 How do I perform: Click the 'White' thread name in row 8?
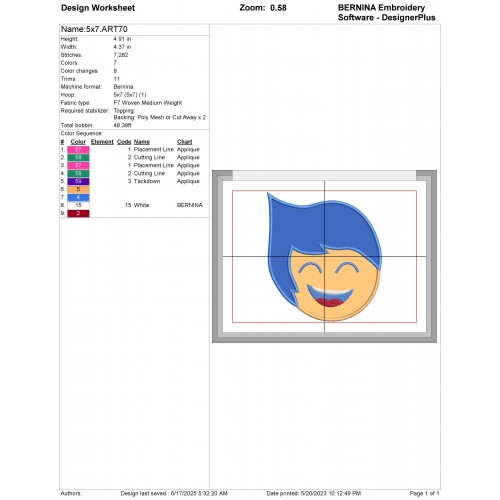(141, 205)
